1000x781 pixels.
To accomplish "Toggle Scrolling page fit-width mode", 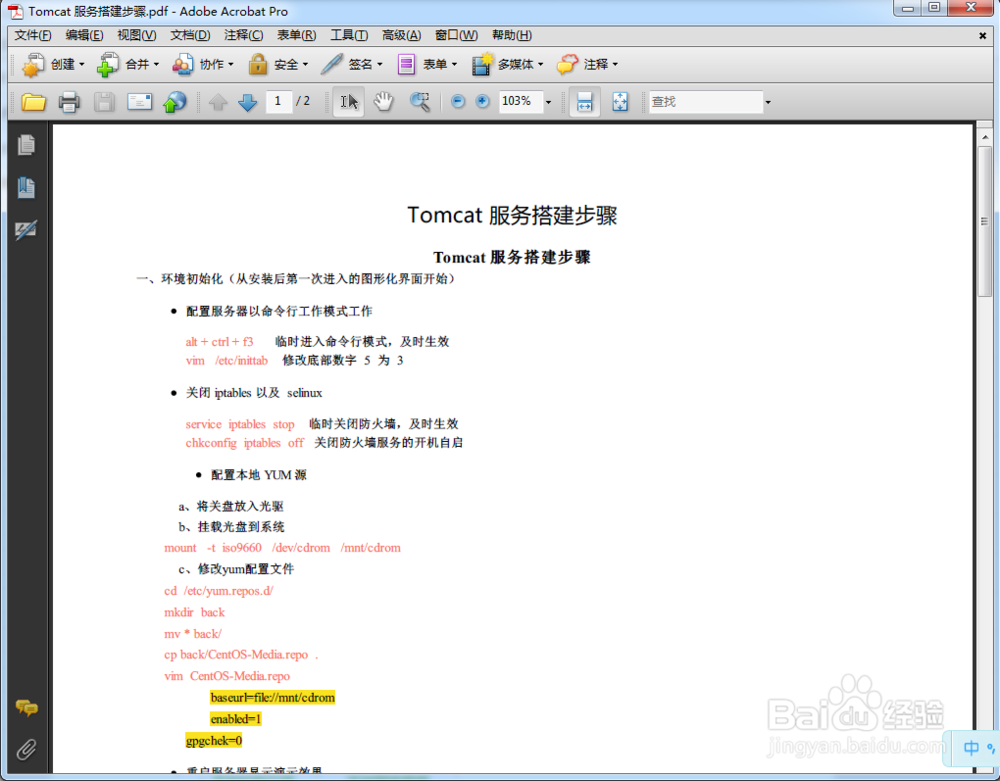I will (584, 102).
